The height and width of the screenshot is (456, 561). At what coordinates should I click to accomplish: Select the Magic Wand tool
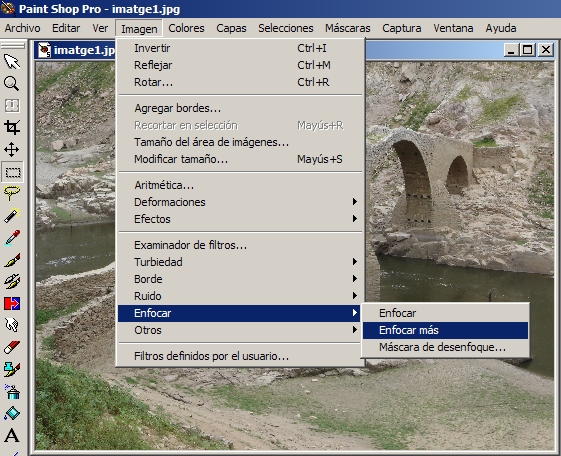click(12, 216)
